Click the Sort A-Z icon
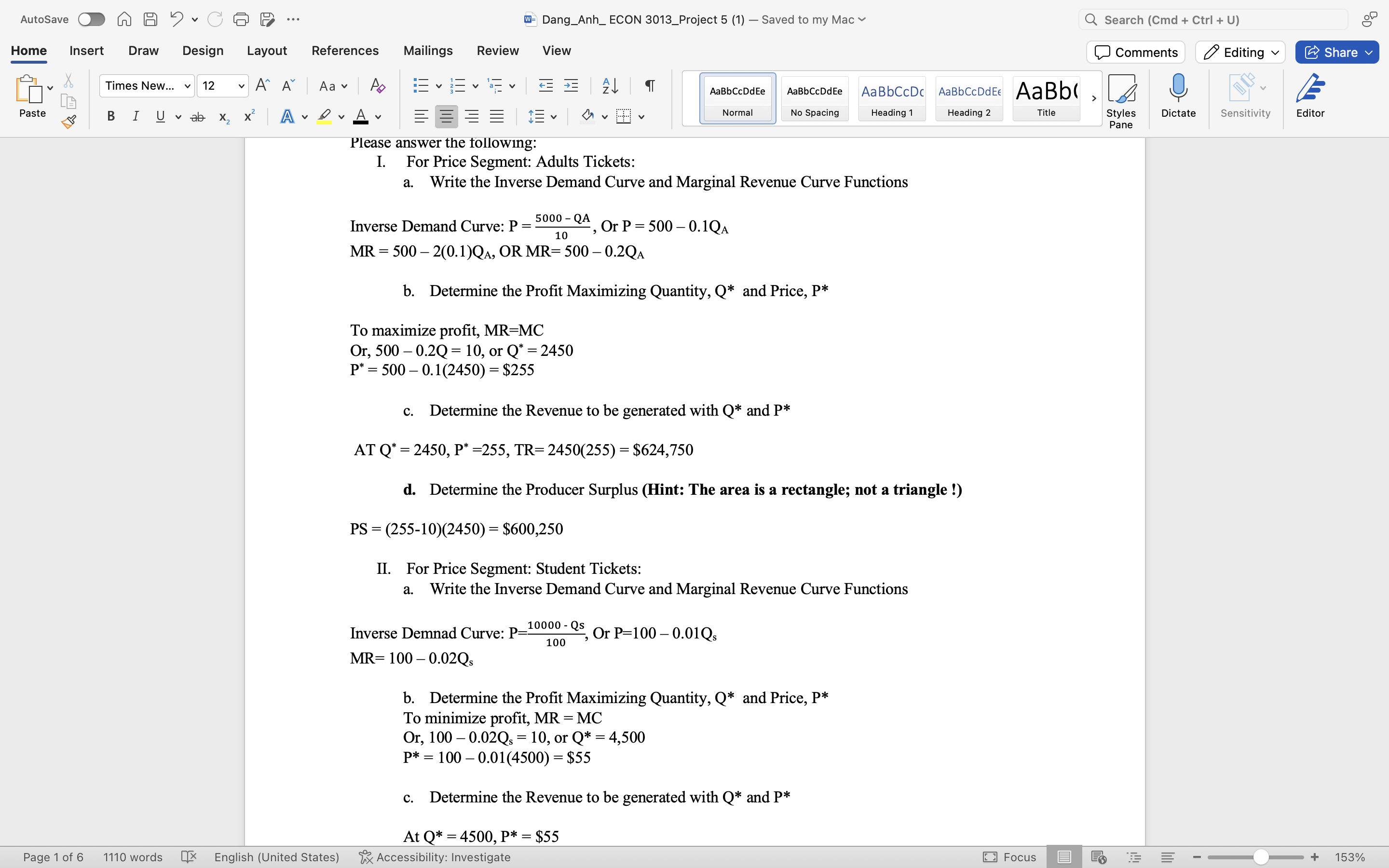Screen dimensions: 1389x868 (x=610, y=86)
